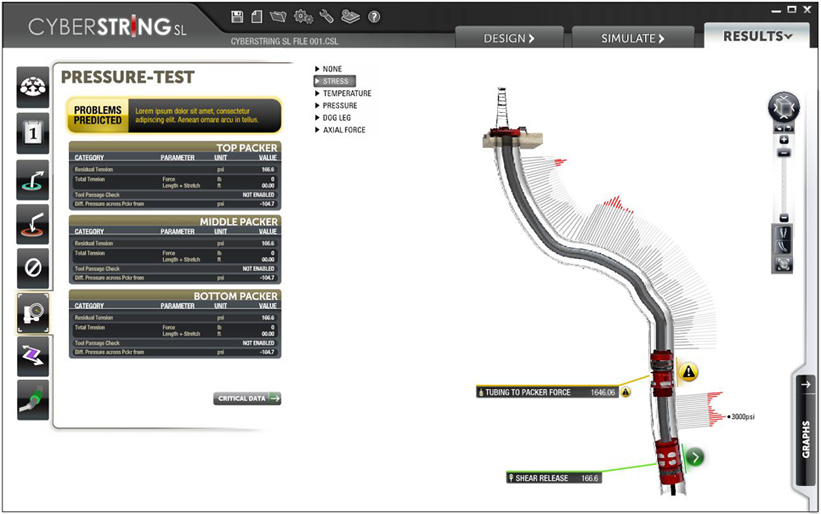The image size is (821, 514).
Task: Click the oil rig derrick in the view
Action: point(503,107)
